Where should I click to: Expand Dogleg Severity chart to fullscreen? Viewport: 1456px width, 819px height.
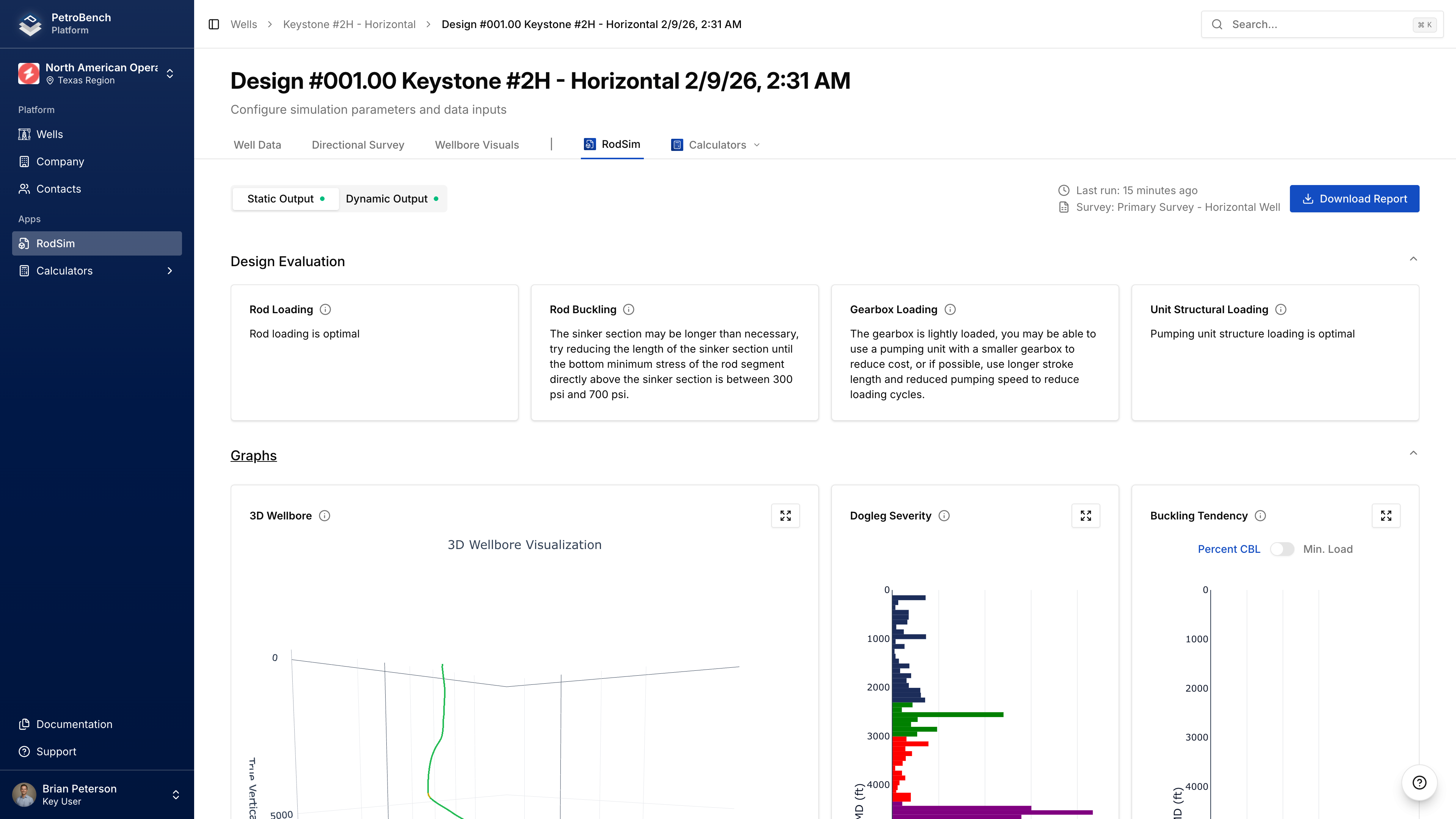tap(1085, 516)
